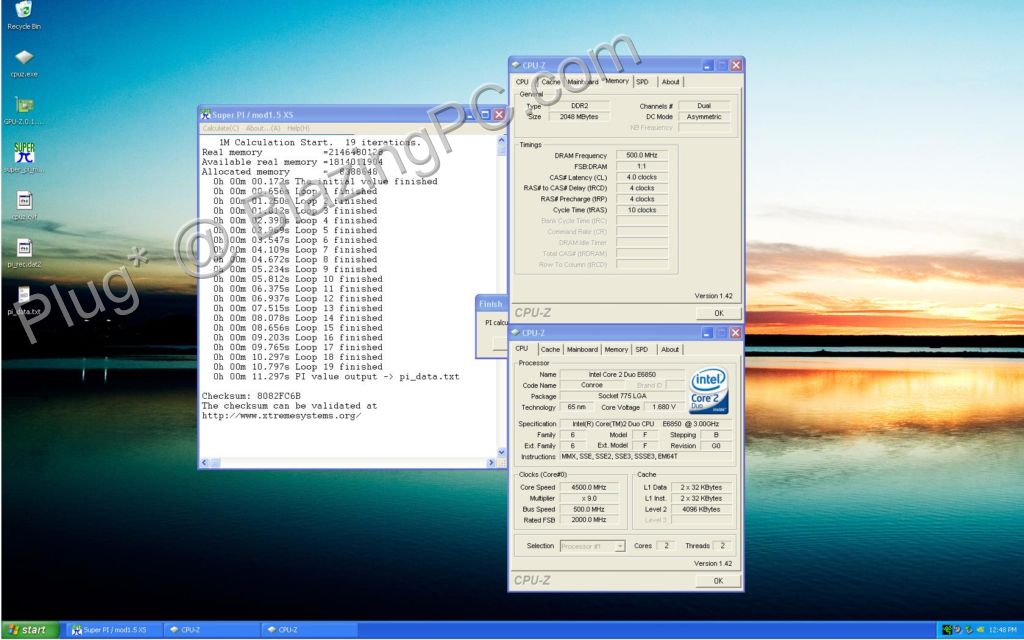Click the http://www.xtremesystems.org/ text
The height and width of the screenshot is (640, 1024).
click(281, 415)
